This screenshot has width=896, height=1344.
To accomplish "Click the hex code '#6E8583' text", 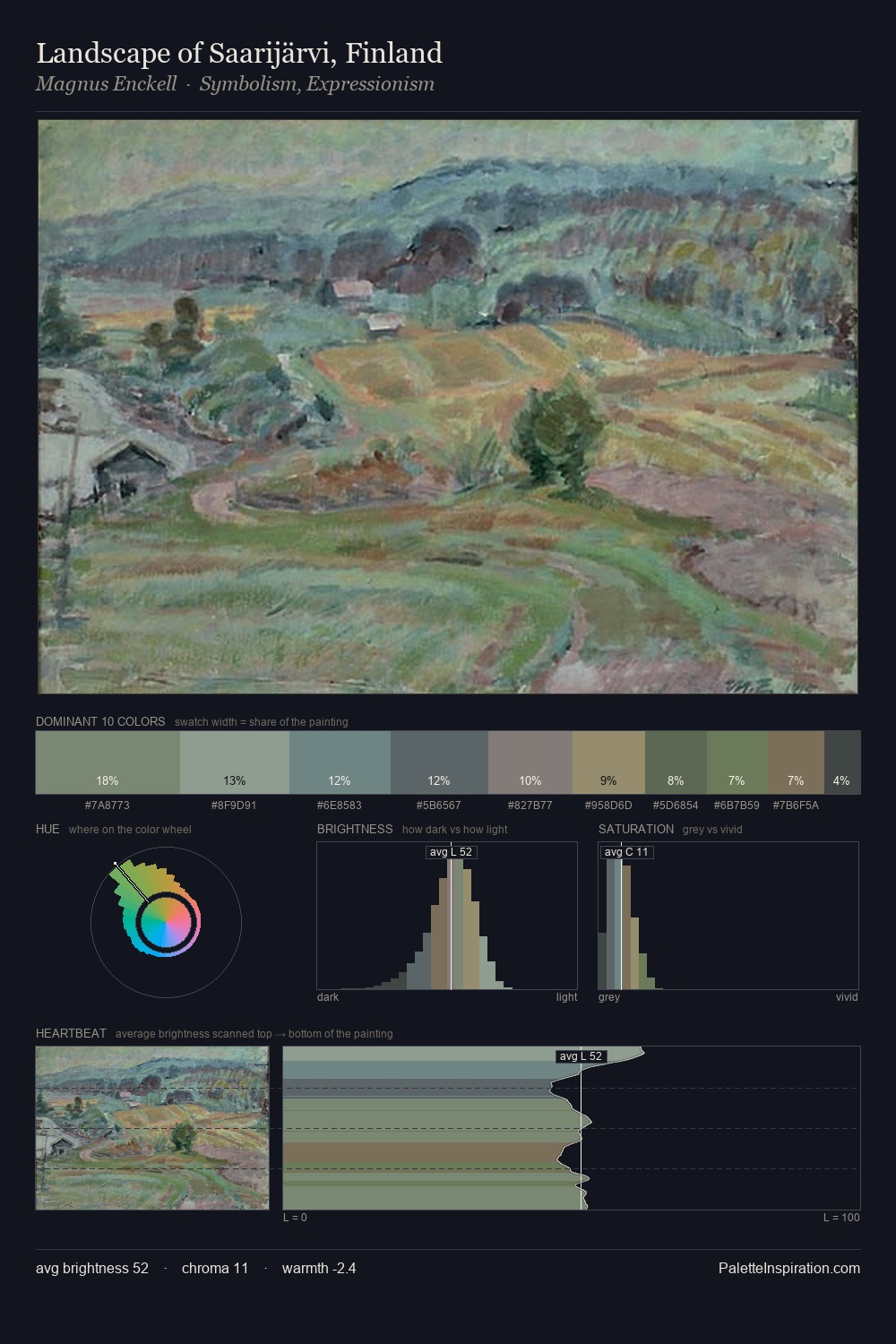I will (x=340, y=805).
